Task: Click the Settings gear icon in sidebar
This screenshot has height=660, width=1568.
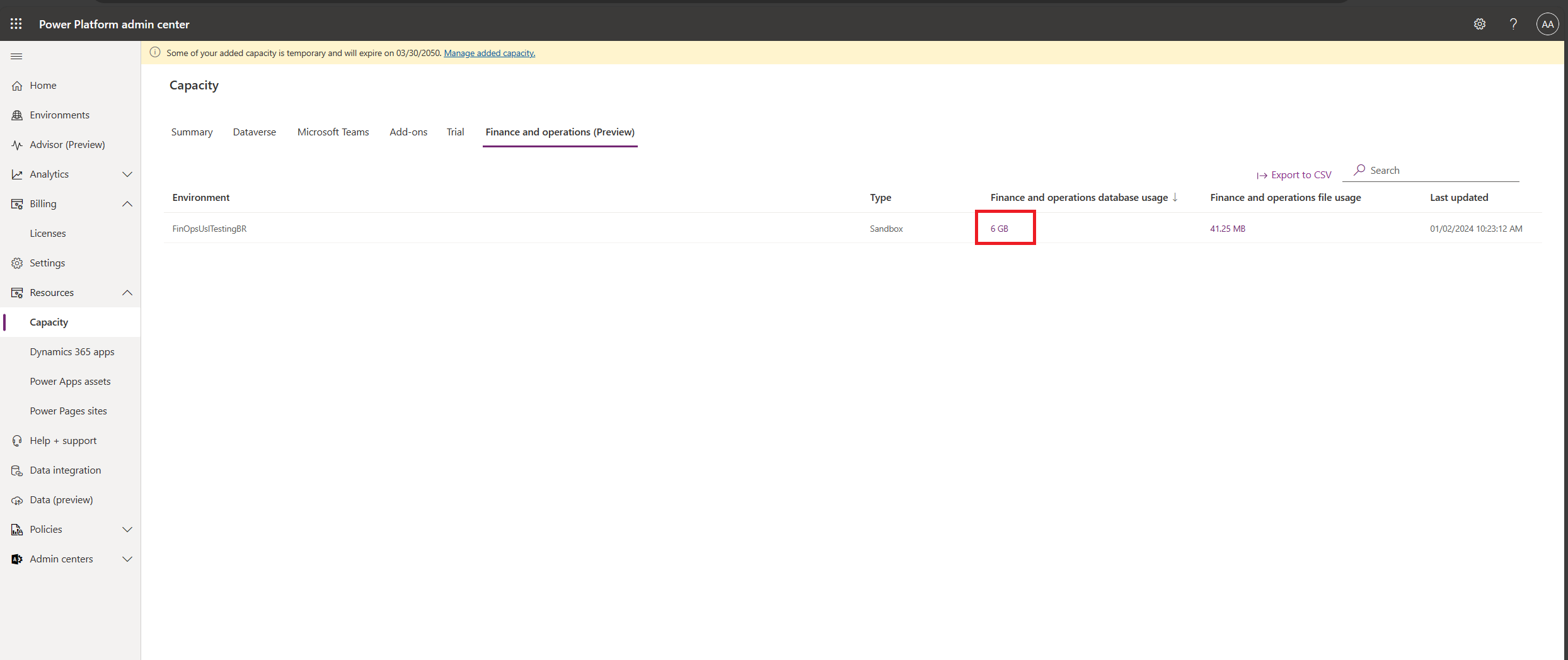Action: click(17, 263)
